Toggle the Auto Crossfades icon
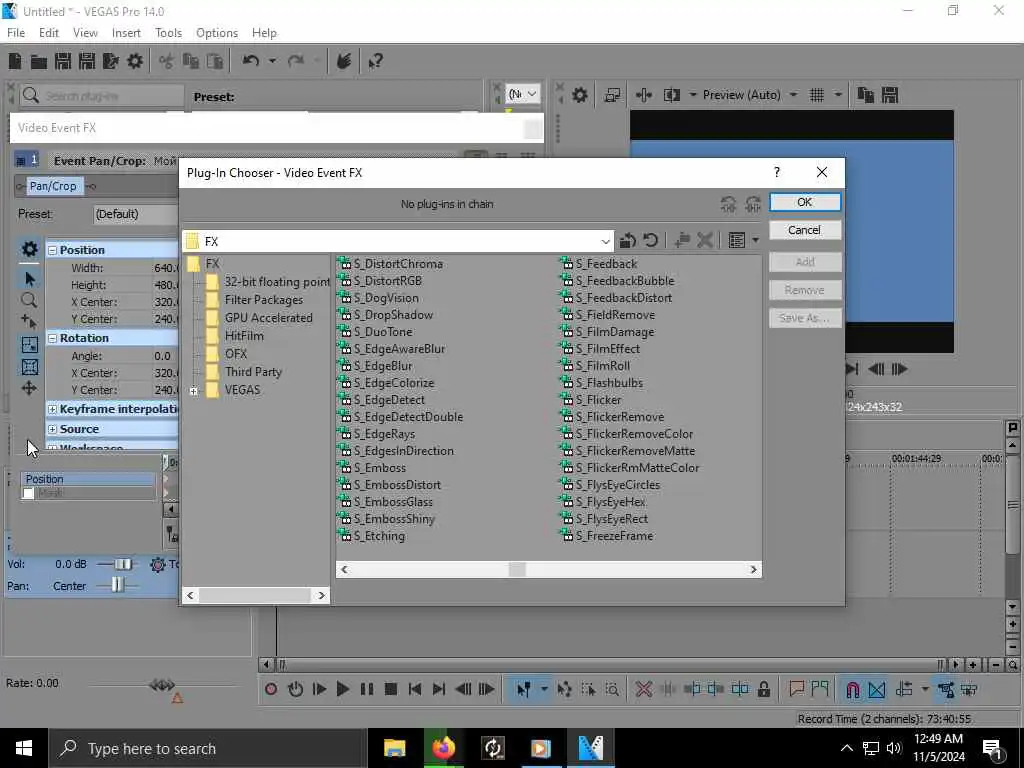The height and width of the screenshot is (768, 1024). pos(876,690)
